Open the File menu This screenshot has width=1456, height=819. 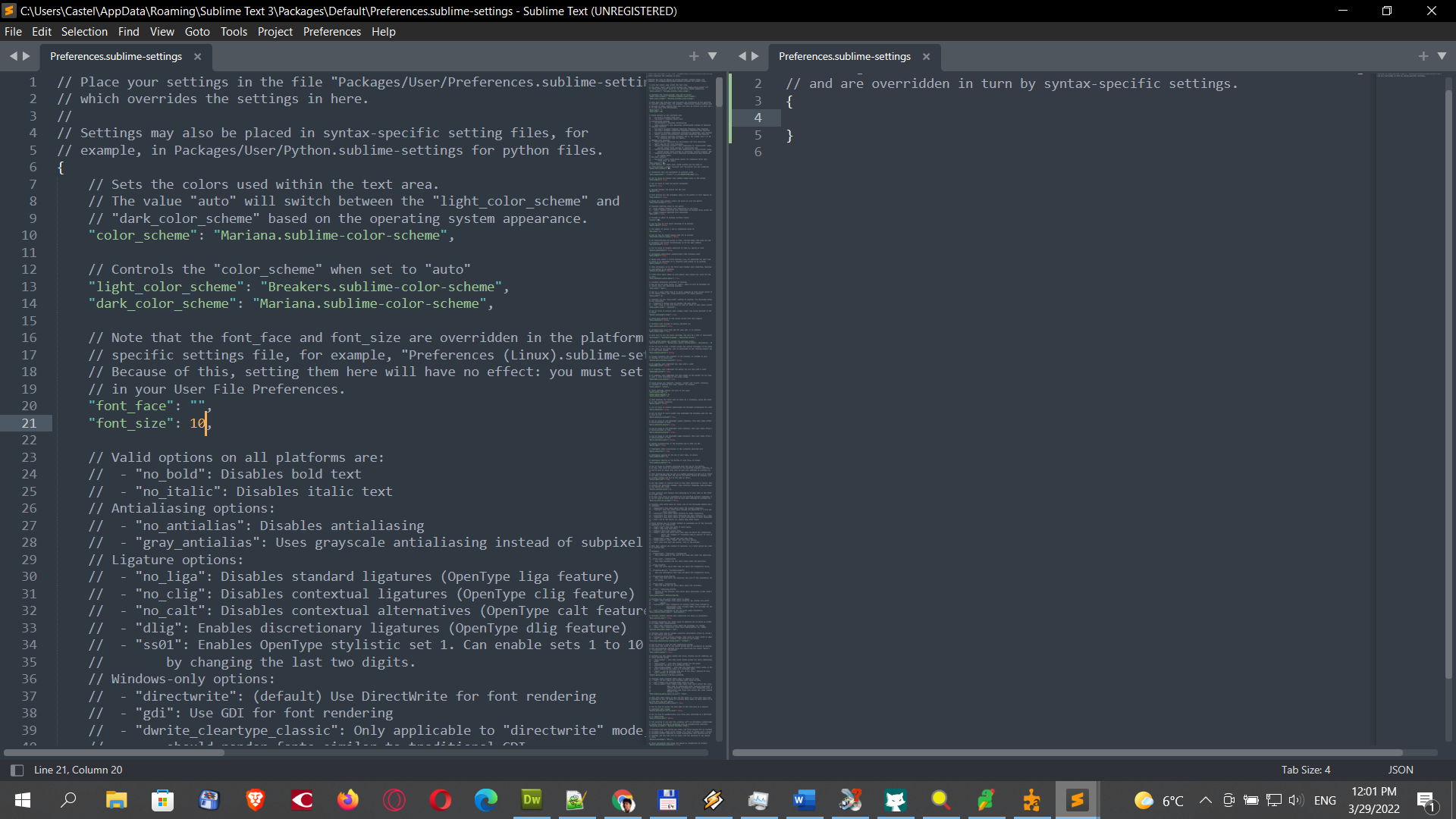click(x=13, y=31)
